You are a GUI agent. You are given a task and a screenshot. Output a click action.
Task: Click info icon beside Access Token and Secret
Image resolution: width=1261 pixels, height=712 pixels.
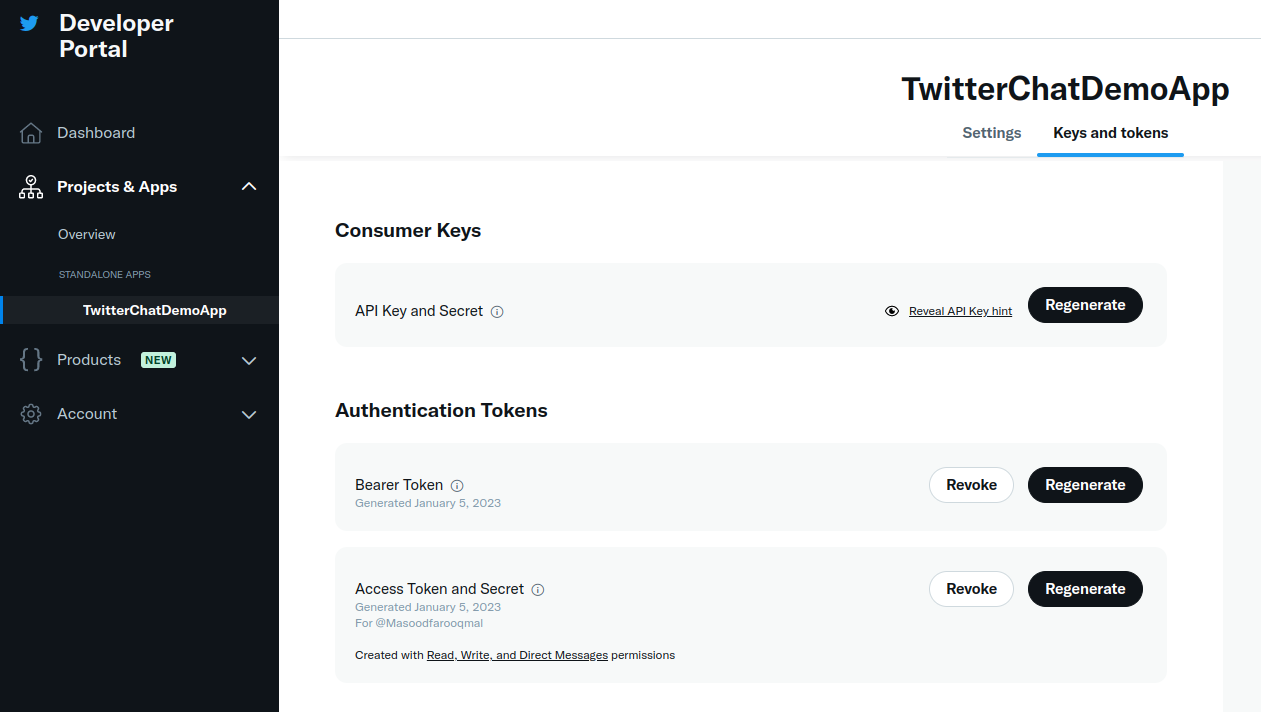(x=538, y=590)
